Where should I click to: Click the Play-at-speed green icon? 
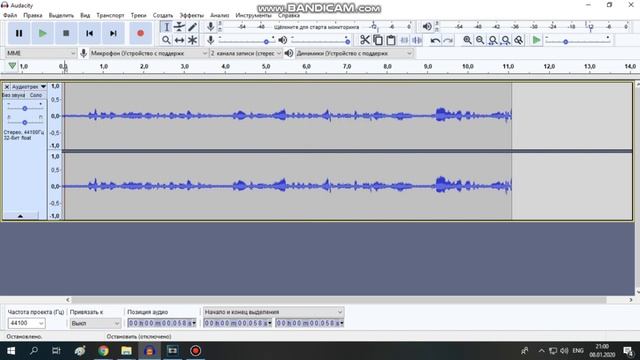tap(537, 40)
